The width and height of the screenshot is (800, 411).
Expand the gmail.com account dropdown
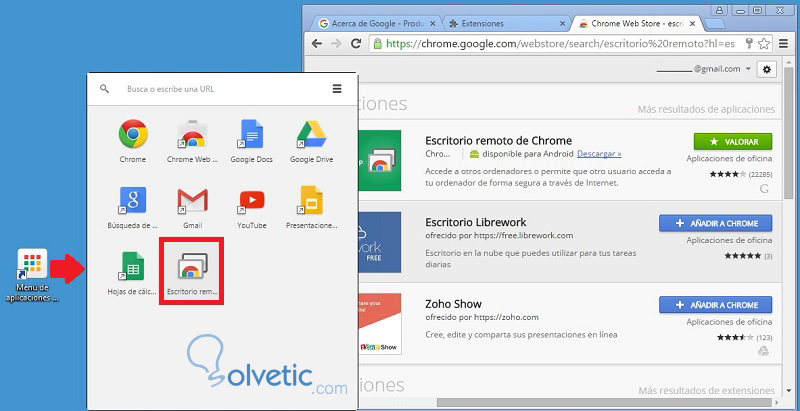click(748, 69)
